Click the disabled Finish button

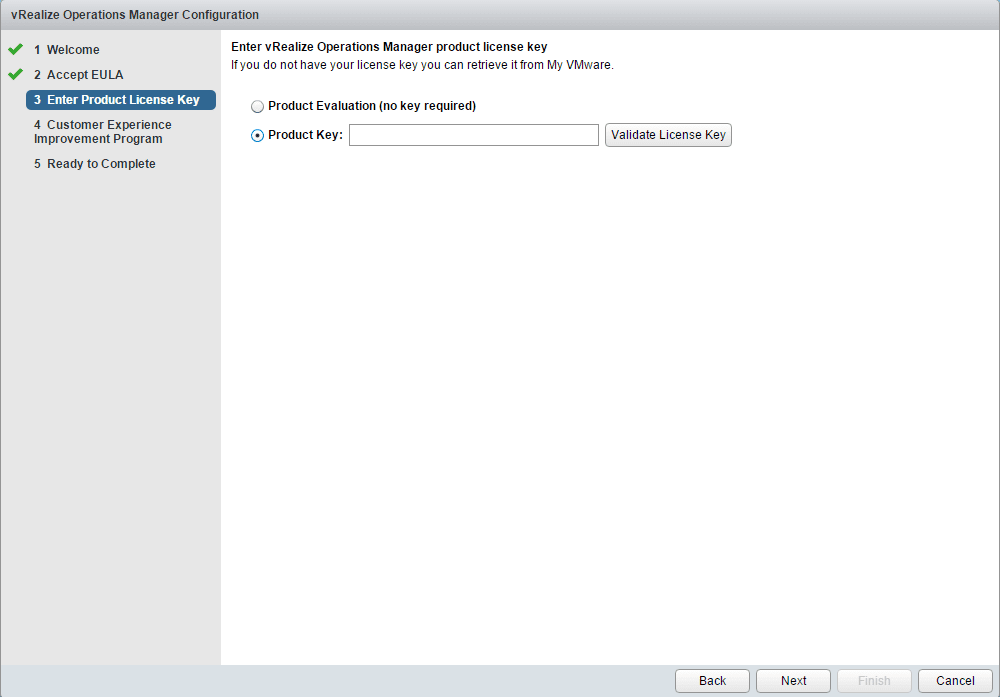coord(874,680)
